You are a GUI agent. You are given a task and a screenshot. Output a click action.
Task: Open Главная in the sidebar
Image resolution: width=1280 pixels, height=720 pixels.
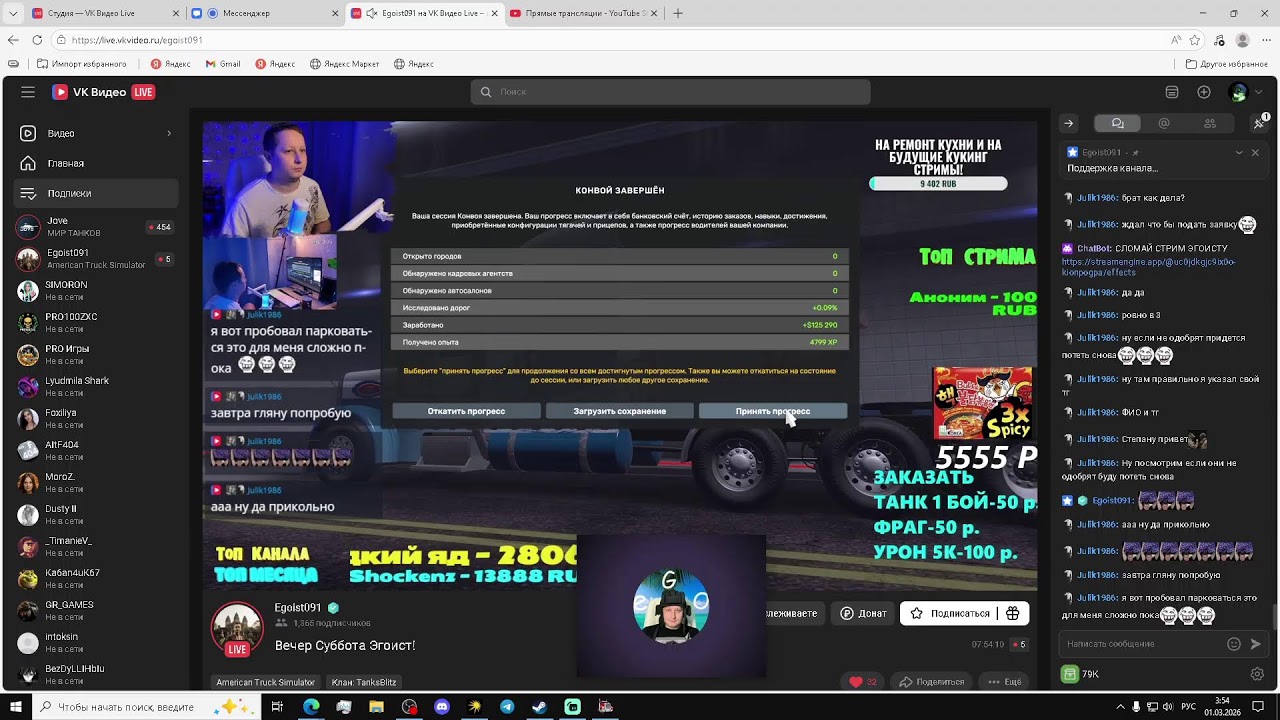[x=98, y=163]
